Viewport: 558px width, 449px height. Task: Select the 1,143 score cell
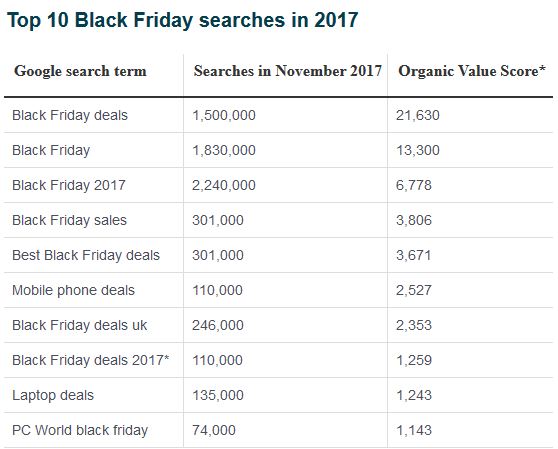414,430
